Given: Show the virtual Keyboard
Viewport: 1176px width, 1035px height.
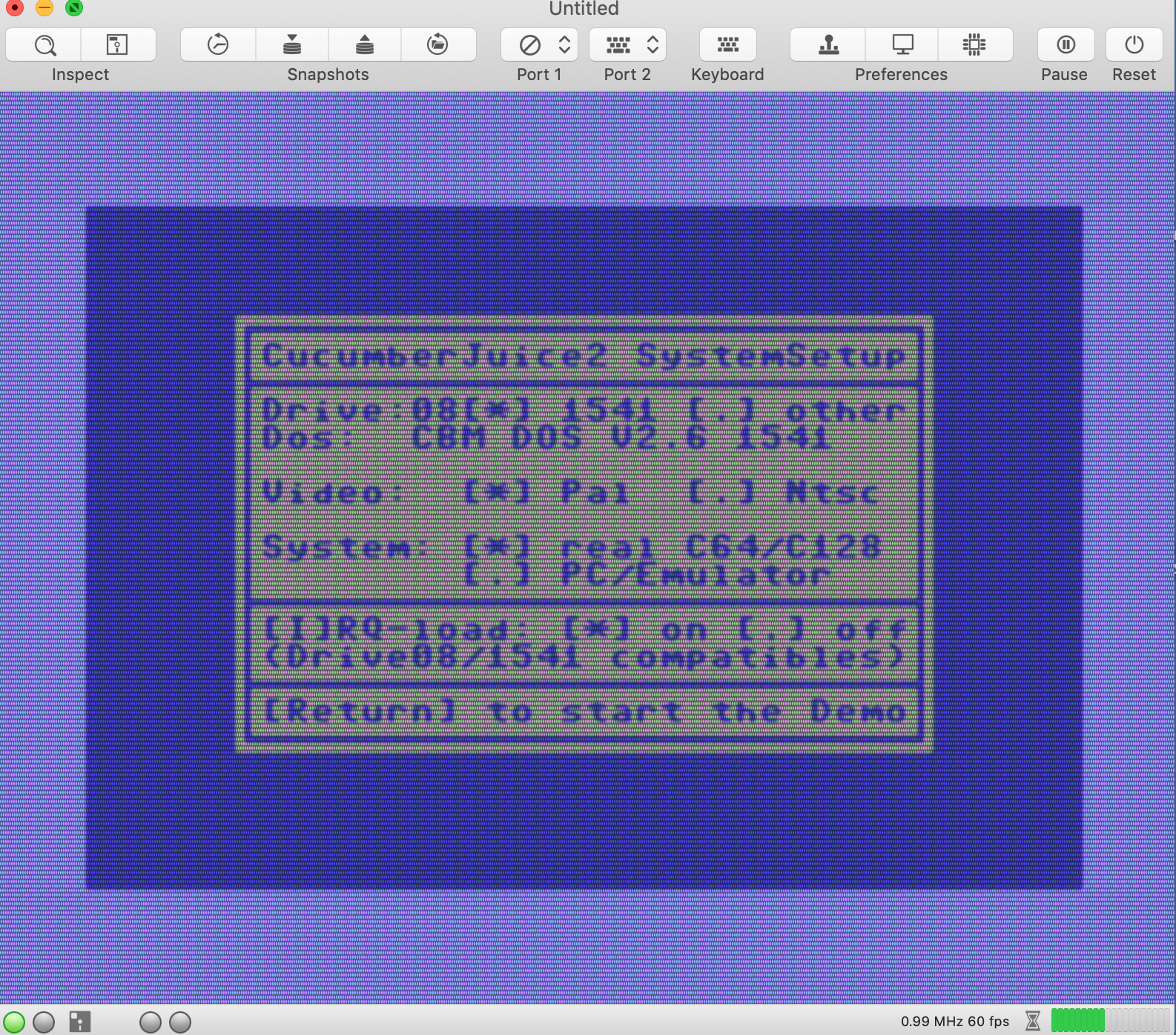Looking at the screenshot, I should click(728, 45).
